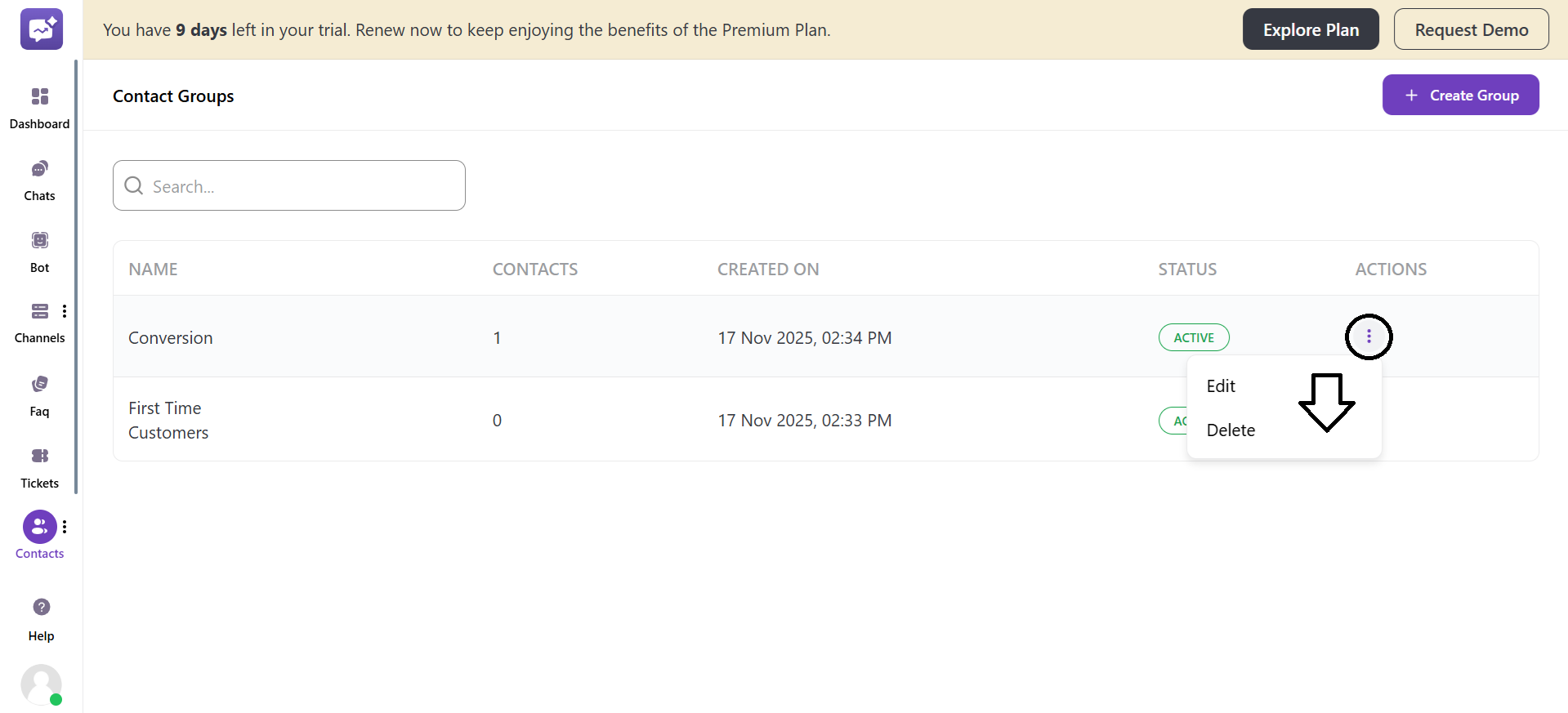This screenshot has width=1568, height=713.
Task: Open Contacts from the sidebar
Action: pos(39,527)
